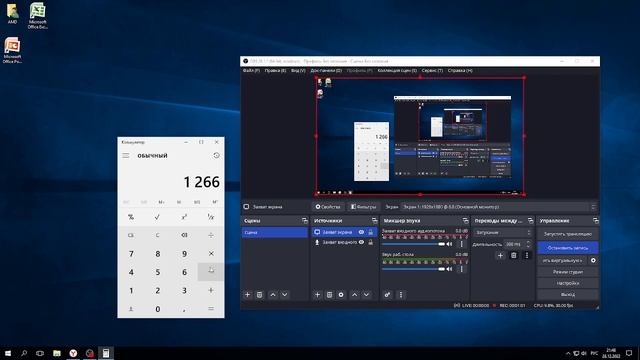This screenshot has height=360, width=640.
Task: Open File menu in OBS
Action: coord(251,71)
